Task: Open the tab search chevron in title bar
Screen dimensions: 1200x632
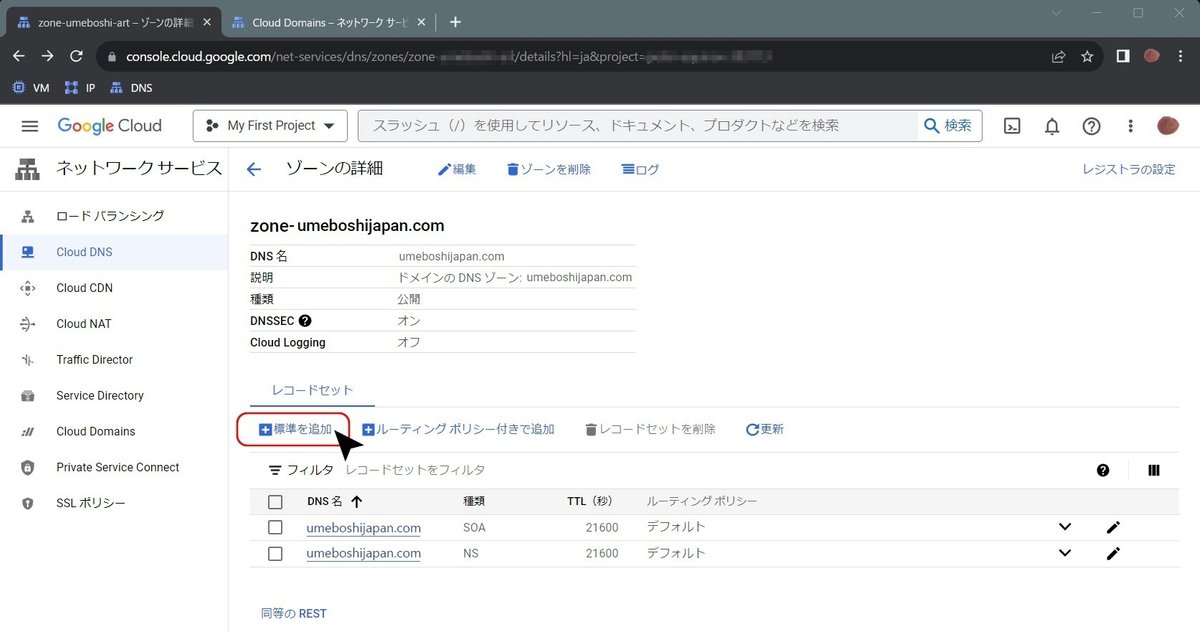Action: click(1059, 12)
